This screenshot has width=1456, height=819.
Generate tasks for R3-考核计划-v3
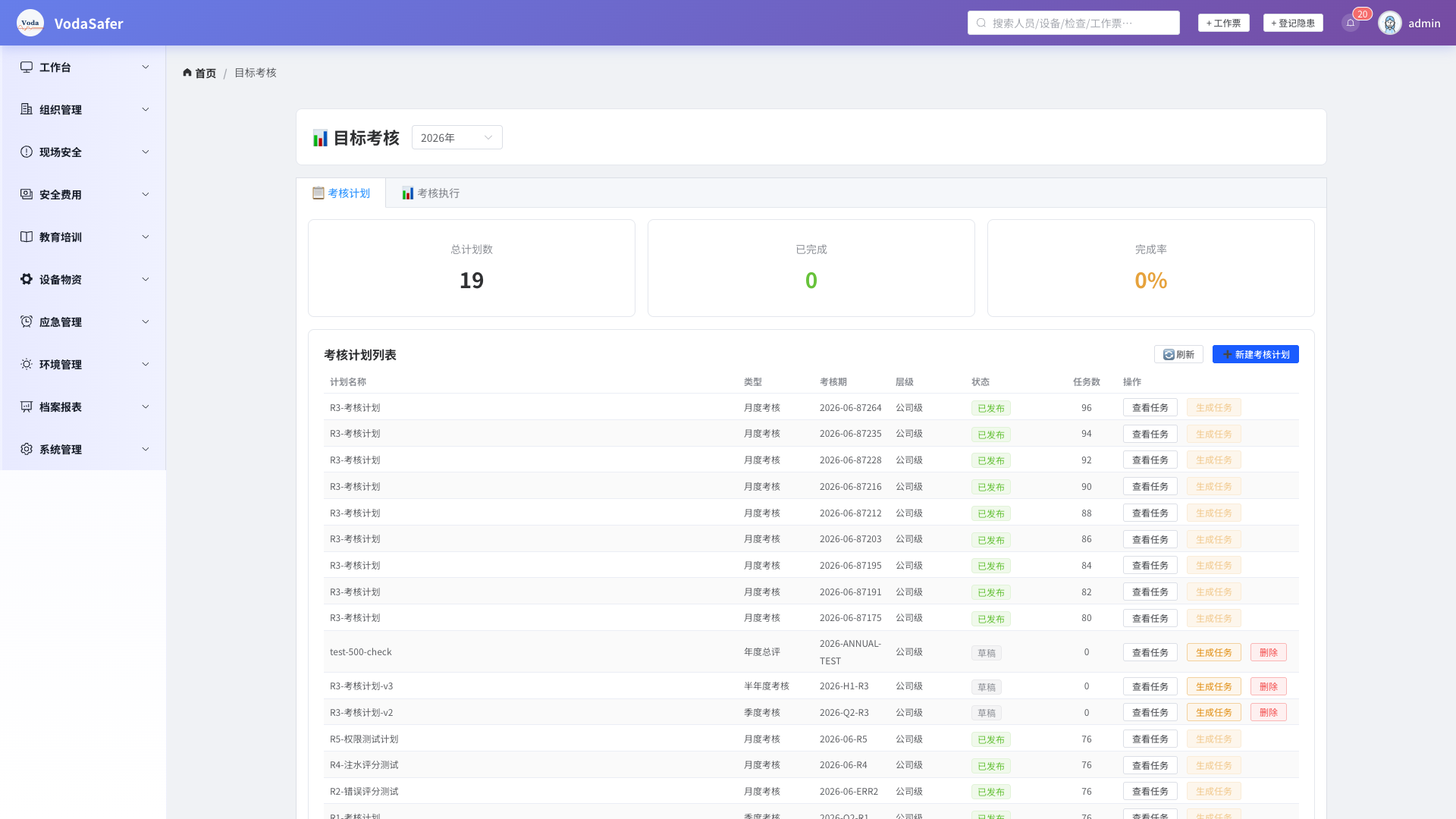point(1214,686)
